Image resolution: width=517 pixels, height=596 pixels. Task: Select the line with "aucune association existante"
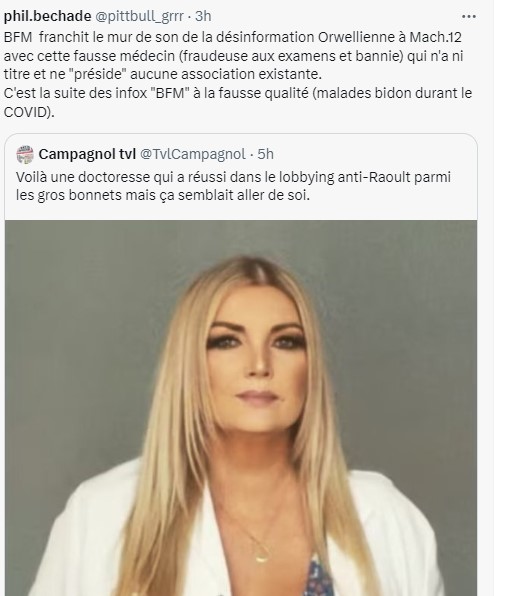click(x=163, y=74)
